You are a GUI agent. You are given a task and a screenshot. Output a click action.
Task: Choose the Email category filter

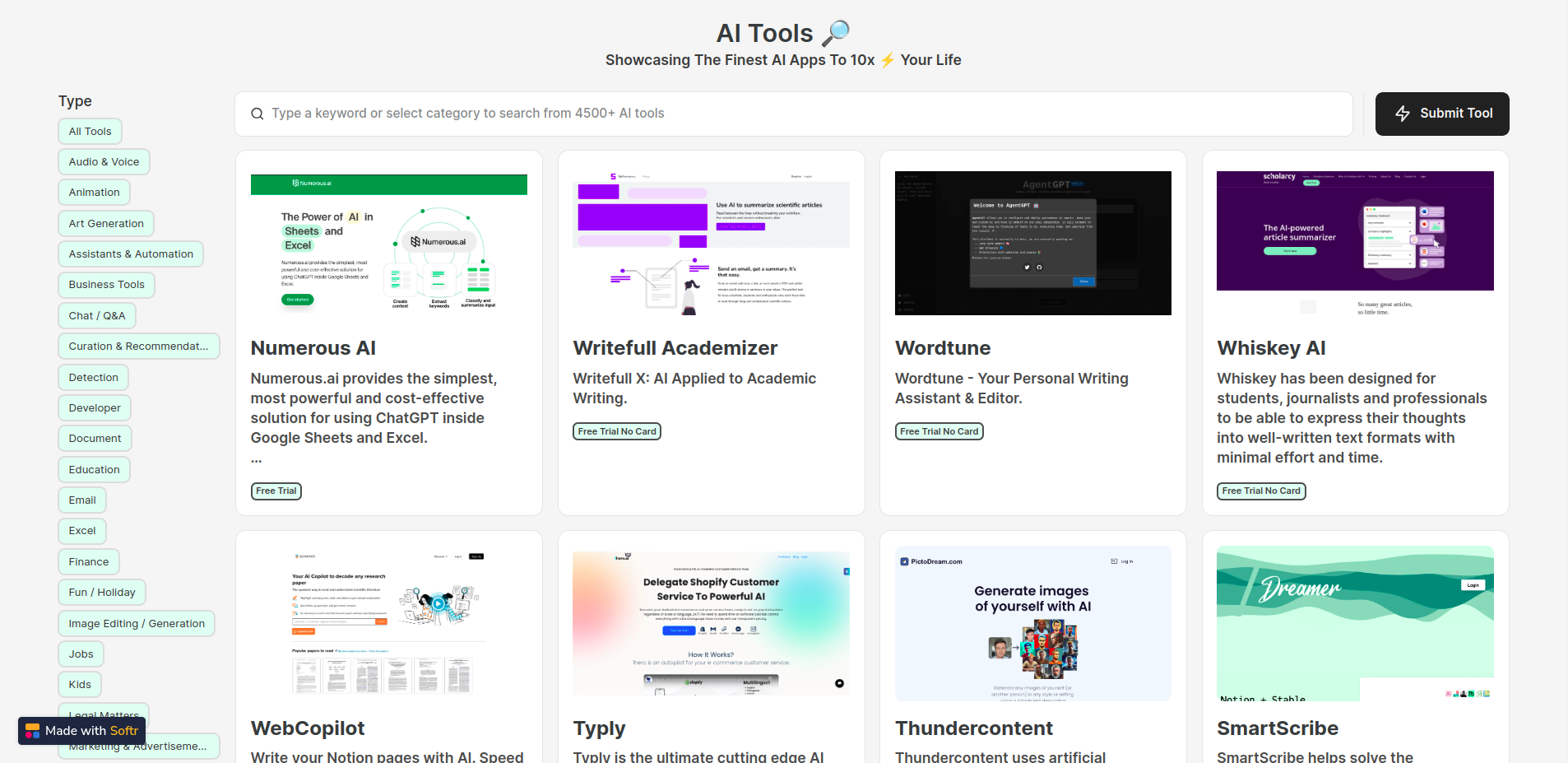(x=82, y=500)
